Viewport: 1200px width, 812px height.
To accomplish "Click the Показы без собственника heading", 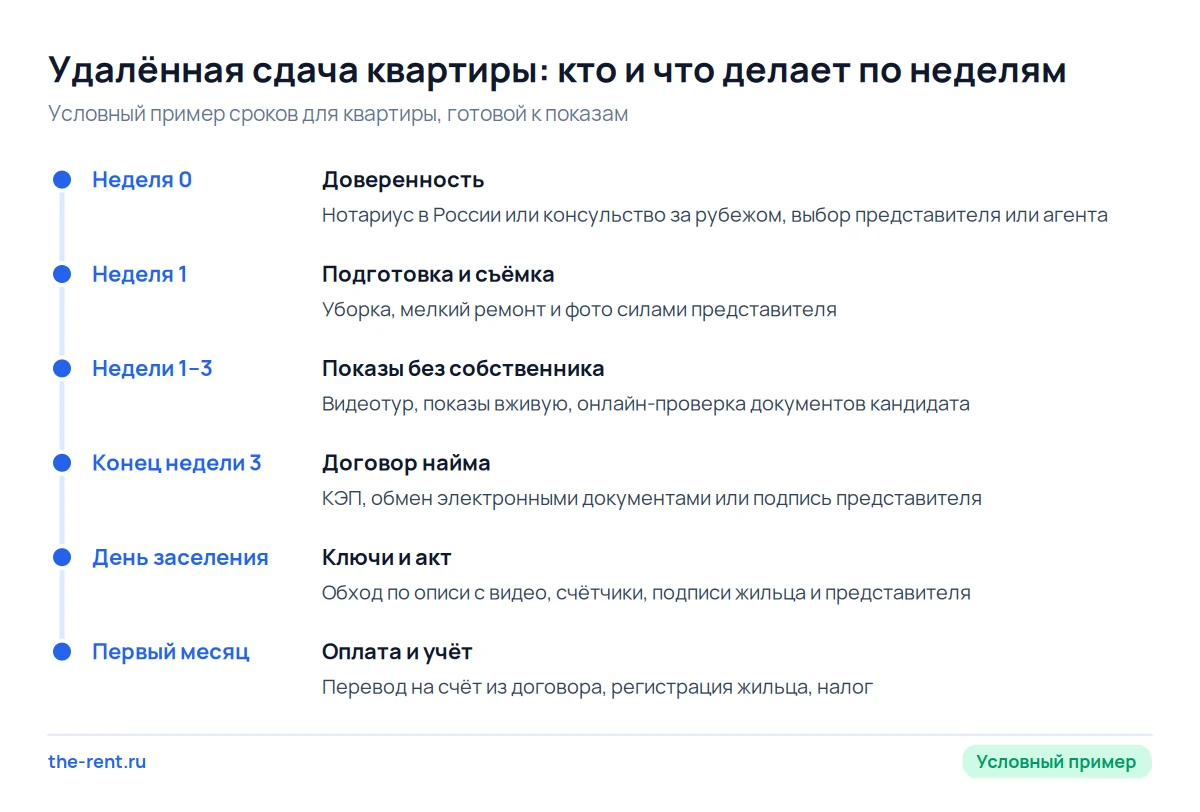I will pyautogui.click(x=463, y=369).
